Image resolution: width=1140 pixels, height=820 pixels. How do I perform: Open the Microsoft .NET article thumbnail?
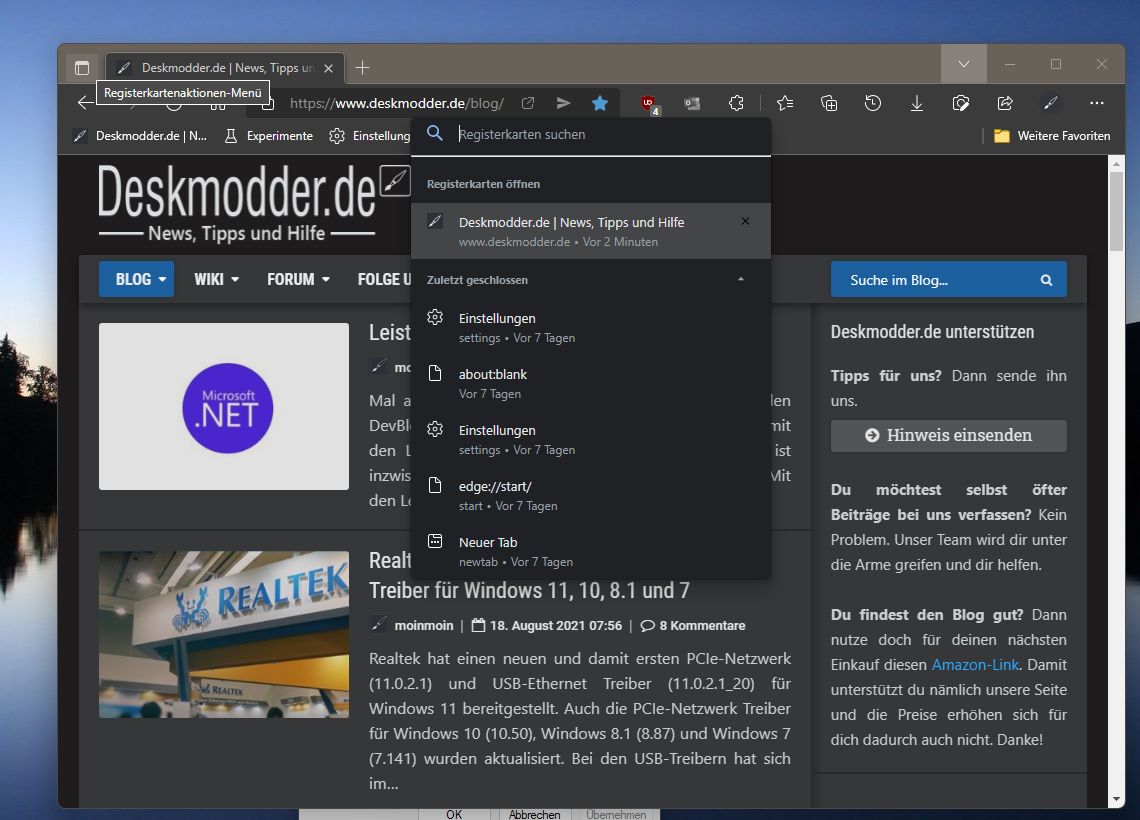click(x=224, y=406)
